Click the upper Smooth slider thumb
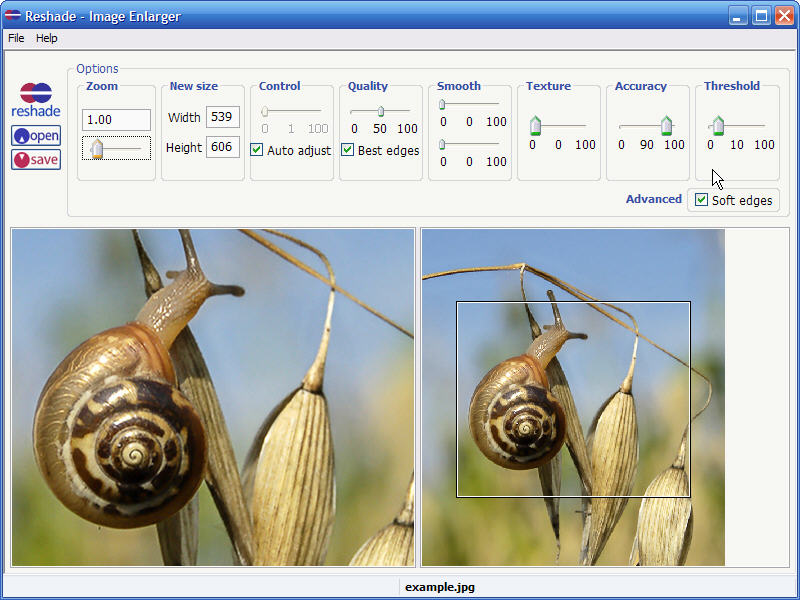Image resolution: width=800 pixels, height=600 pixels. (x=442, y=104)
